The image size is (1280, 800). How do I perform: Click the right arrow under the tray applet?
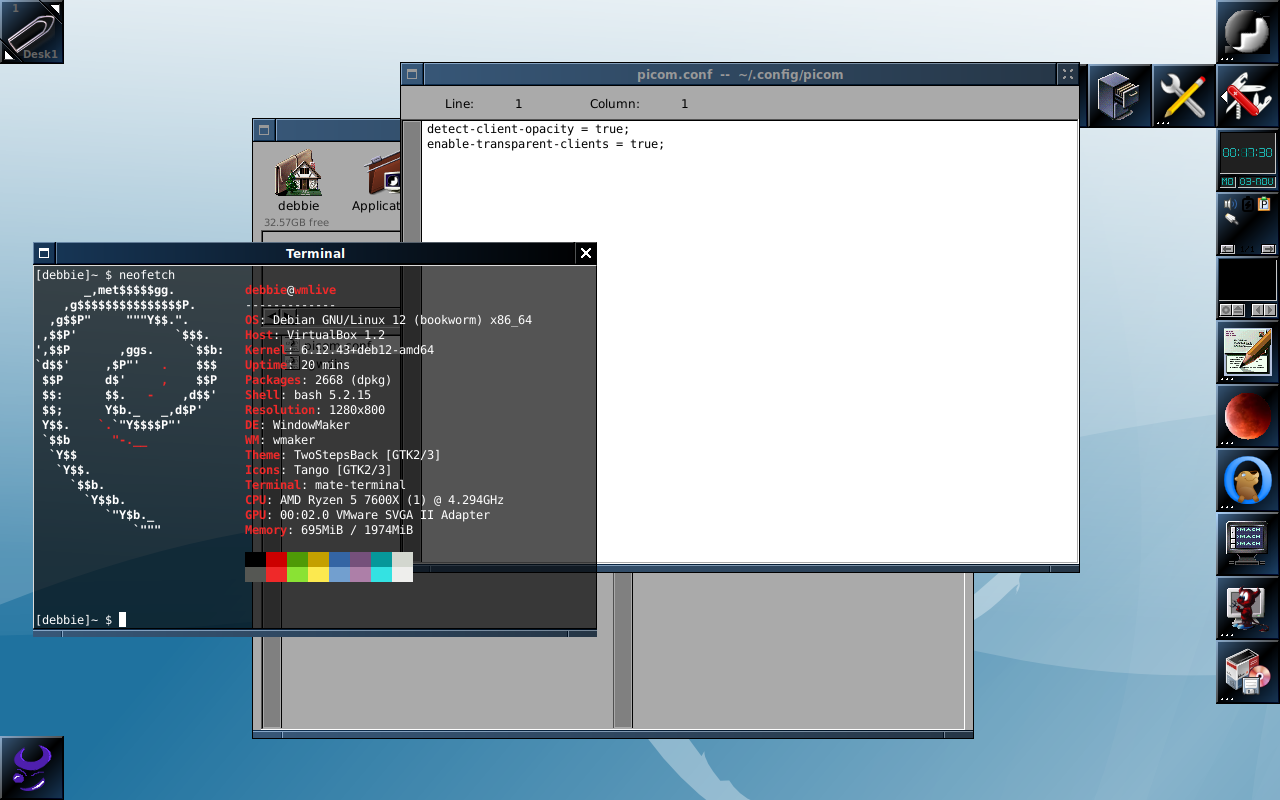pyautogui.click(x=1268, y=249)
